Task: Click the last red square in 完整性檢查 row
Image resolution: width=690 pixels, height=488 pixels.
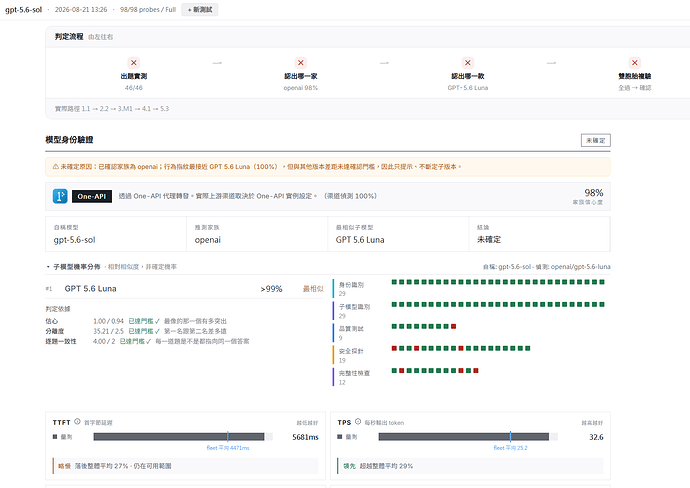Action: click(476, 371)
